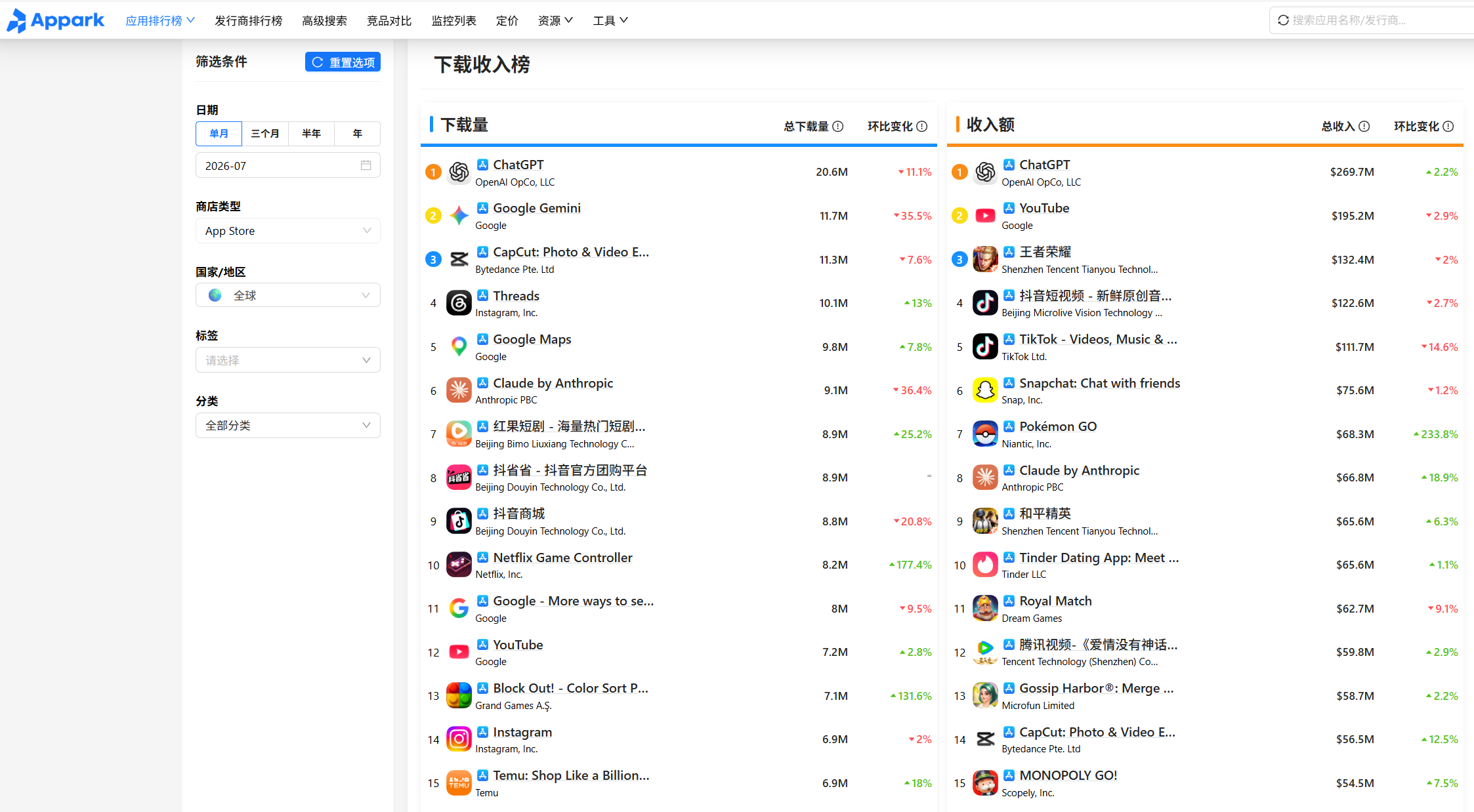1474x812 pixels.
Task: Open 腾讯视频 app link
Action: (1099, 645)
